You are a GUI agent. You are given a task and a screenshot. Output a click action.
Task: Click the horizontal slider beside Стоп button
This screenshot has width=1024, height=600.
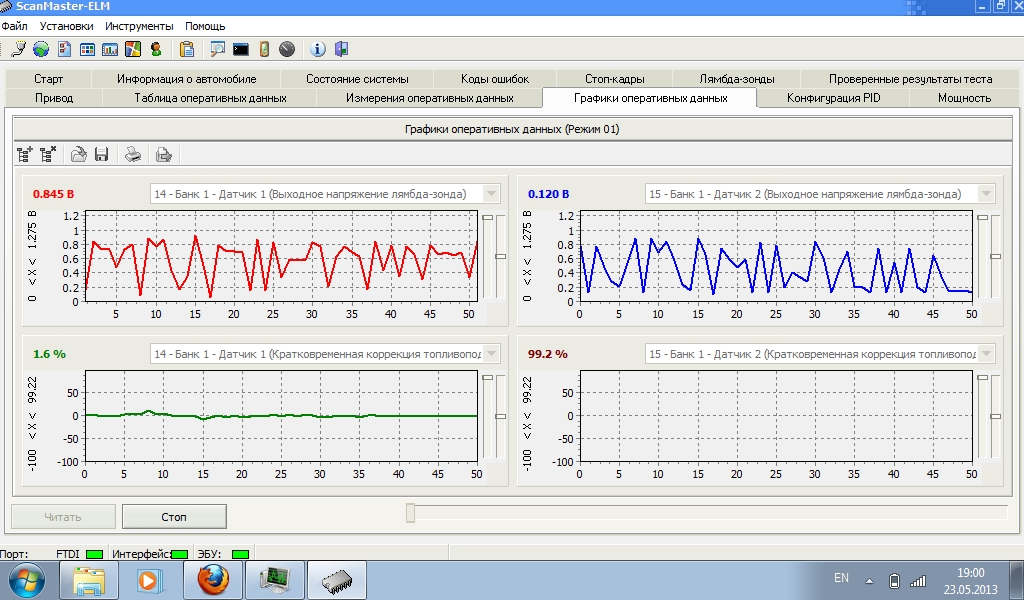pos(410,514)
